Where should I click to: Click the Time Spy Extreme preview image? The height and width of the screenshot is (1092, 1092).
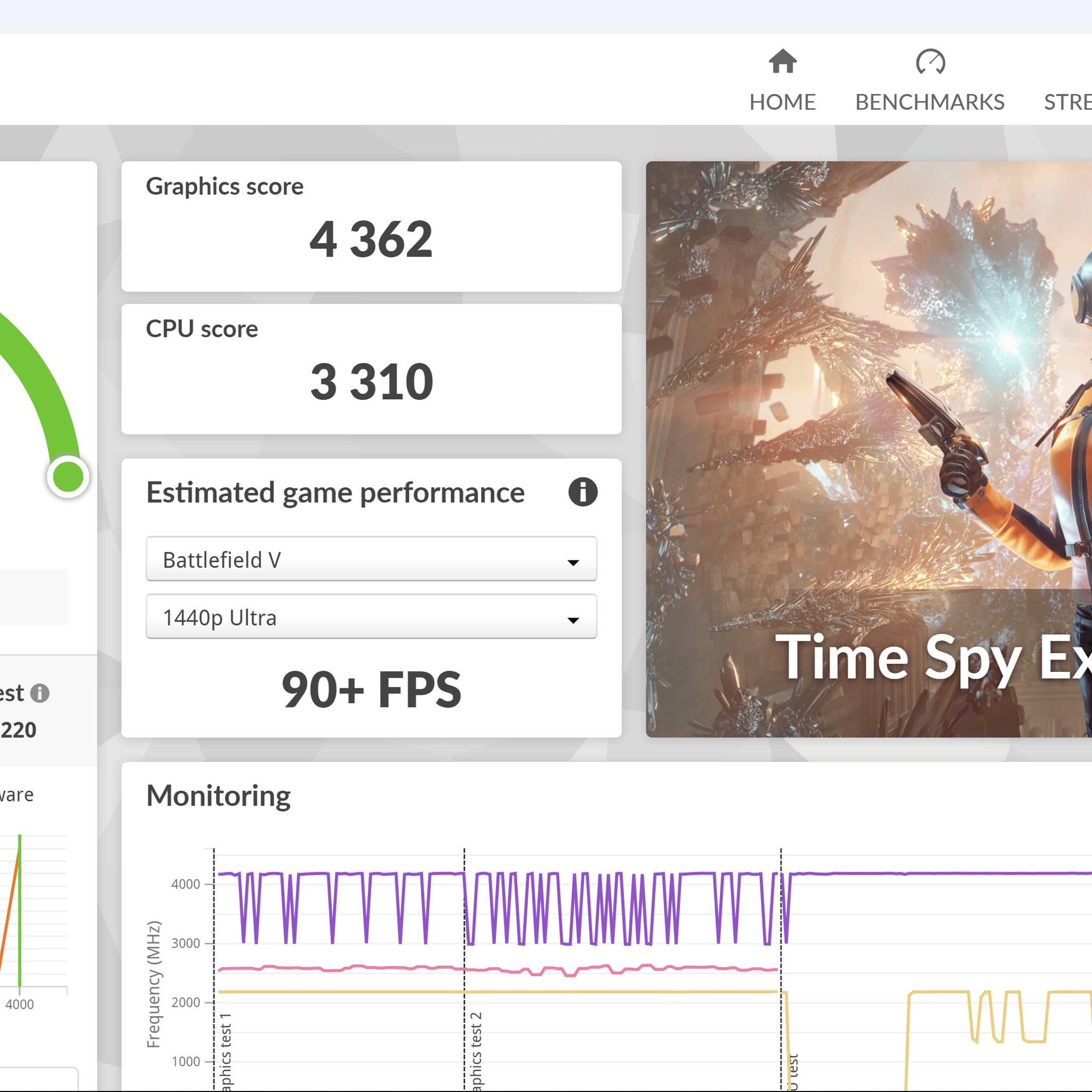point(869,449)
